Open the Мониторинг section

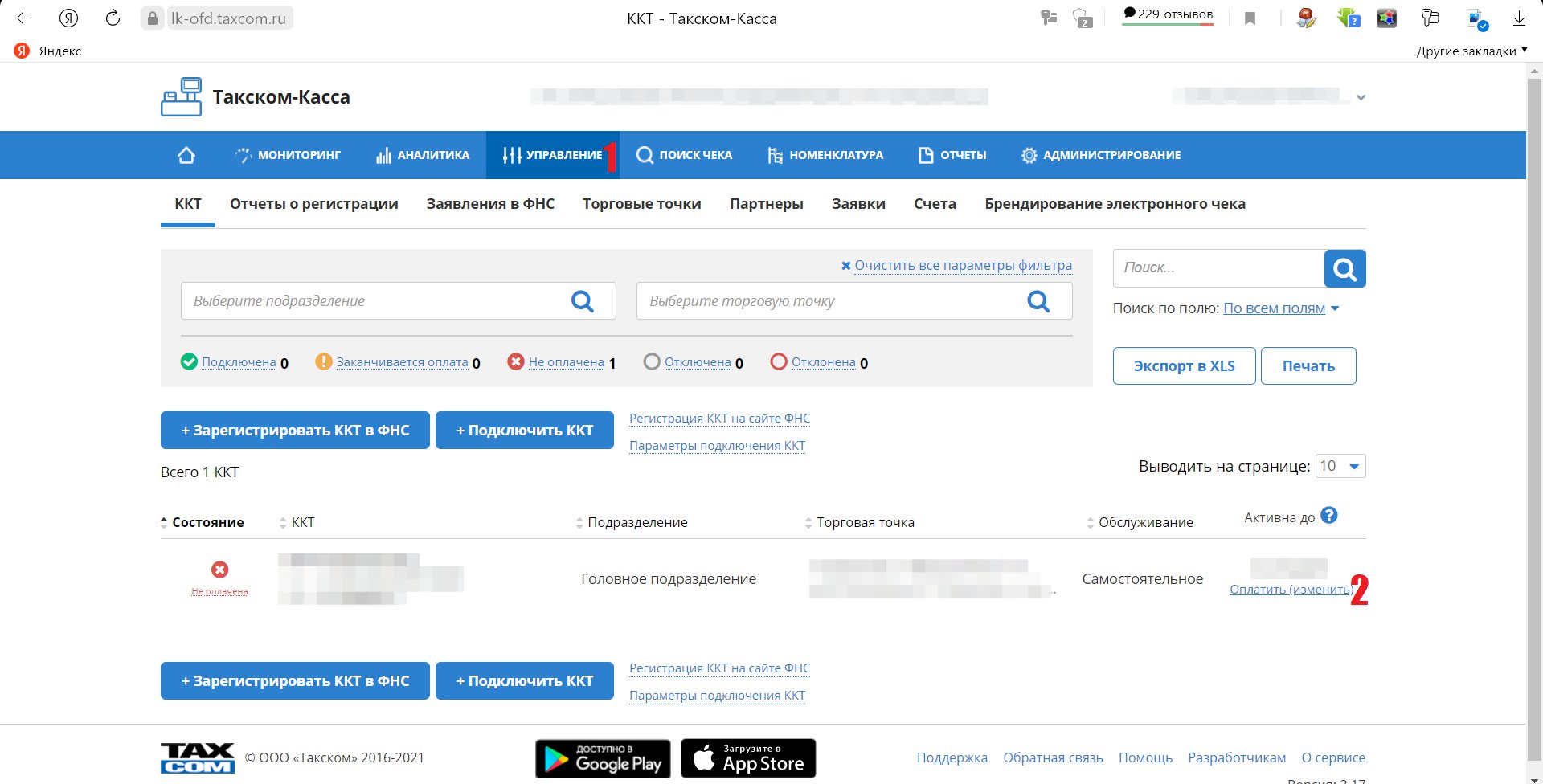287,155
